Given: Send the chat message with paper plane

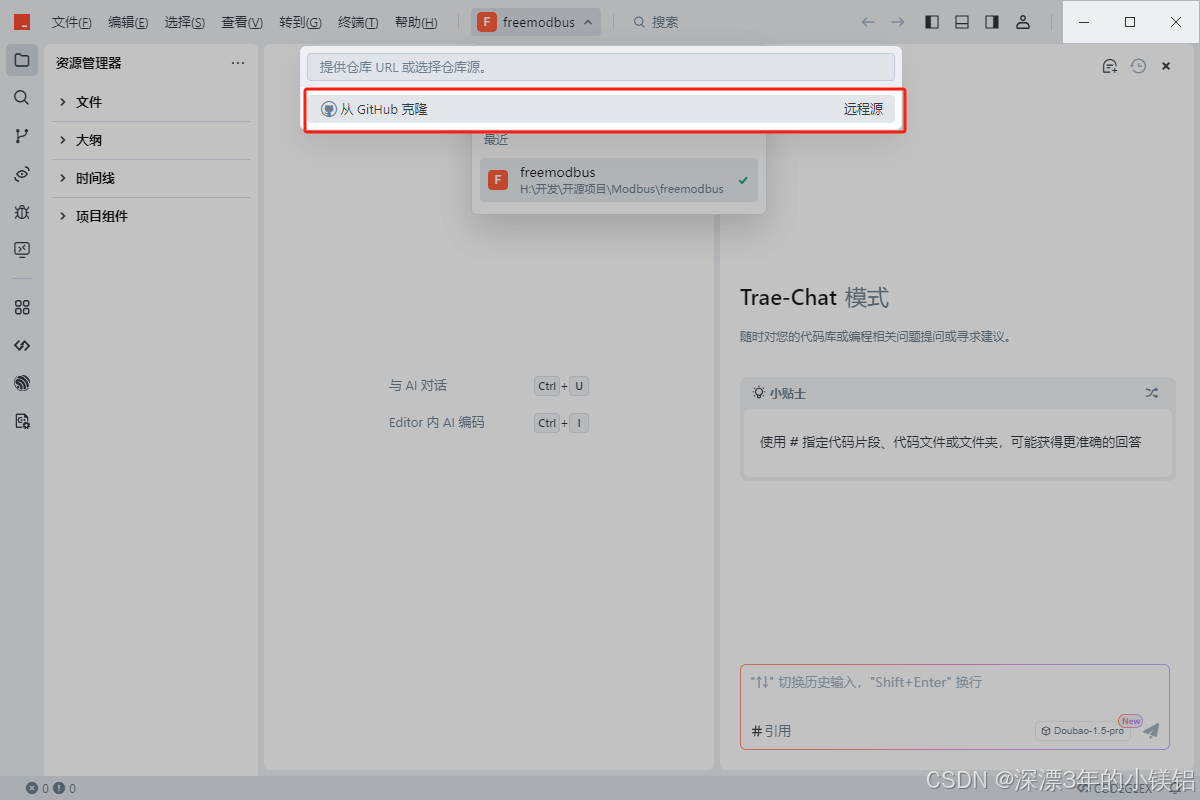Looking at the screenshot, I should [1151, 731].
